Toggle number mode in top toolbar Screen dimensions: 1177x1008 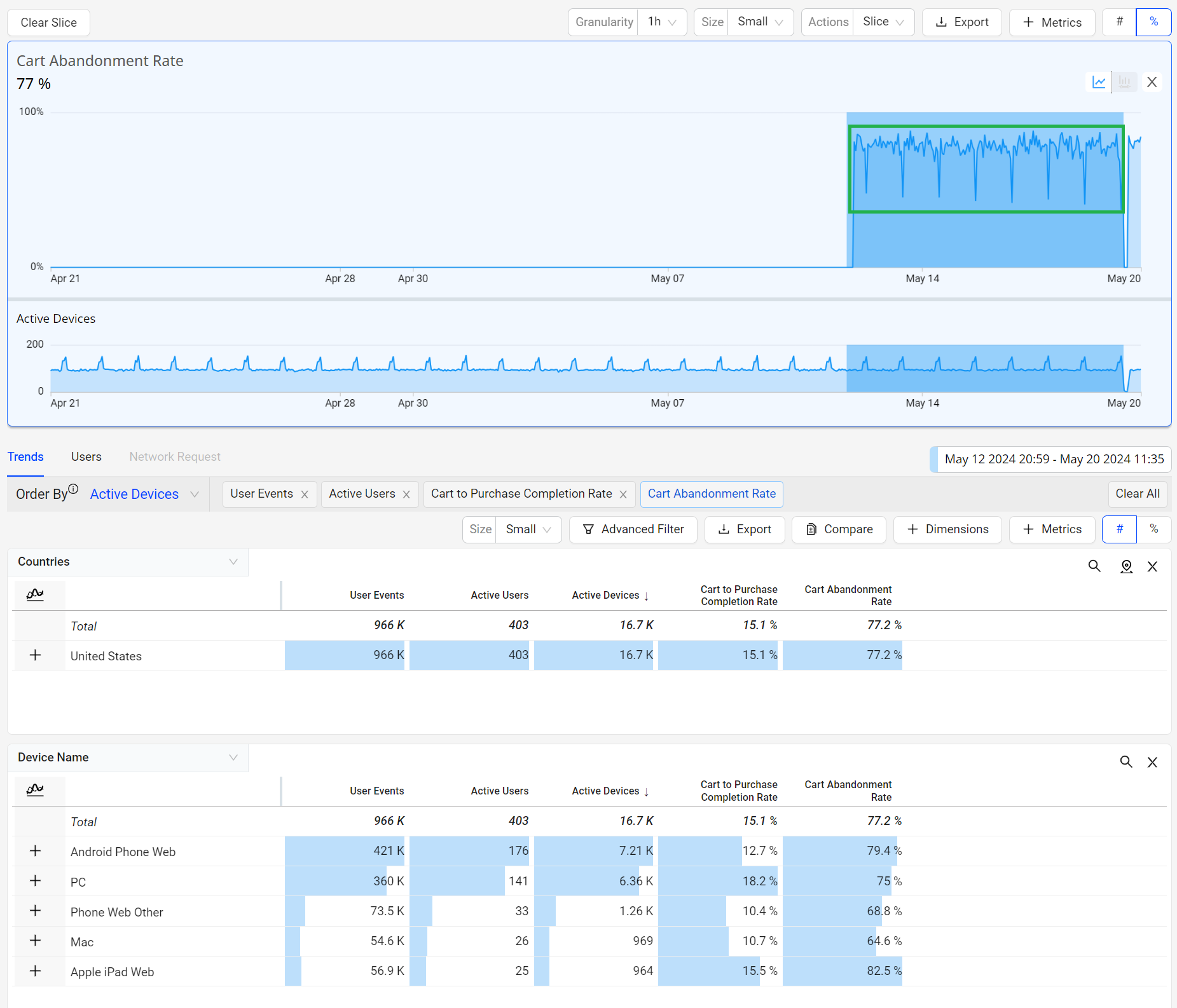pos(1119,22)
